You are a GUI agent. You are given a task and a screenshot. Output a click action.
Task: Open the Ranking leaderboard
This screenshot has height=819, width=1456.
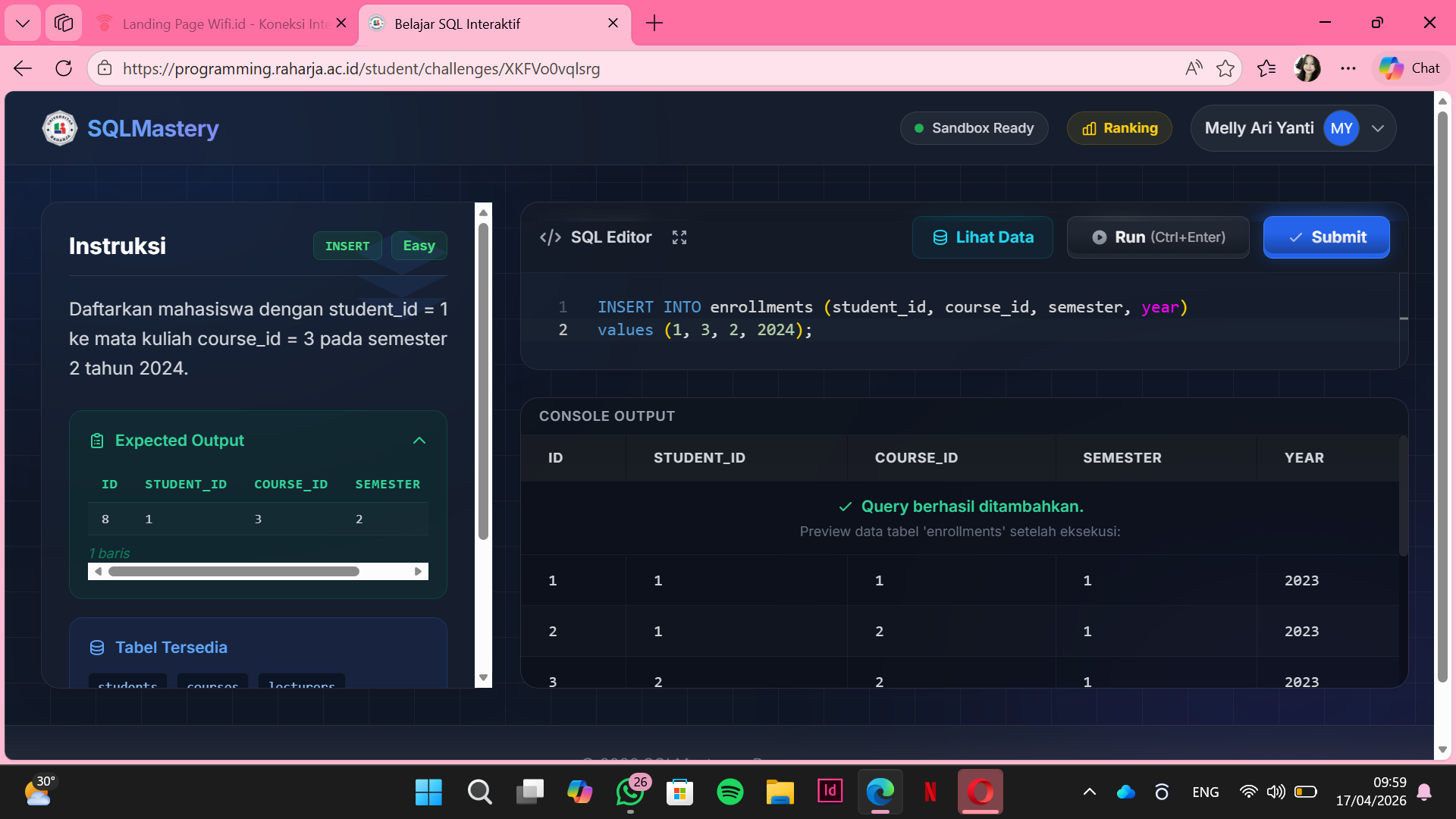pos(1119,128)
